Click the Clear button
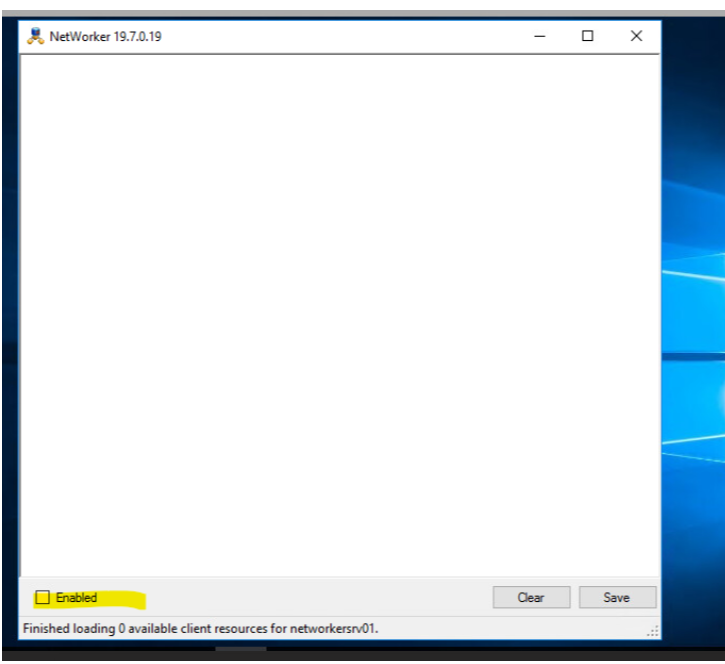This screenshot has height=664, width=725. 531,597
